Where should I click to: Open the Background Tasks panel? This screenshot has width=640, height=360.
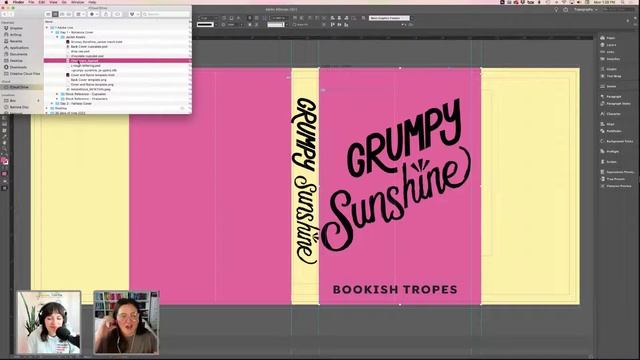pyautogui.click(x=616, y=141)
